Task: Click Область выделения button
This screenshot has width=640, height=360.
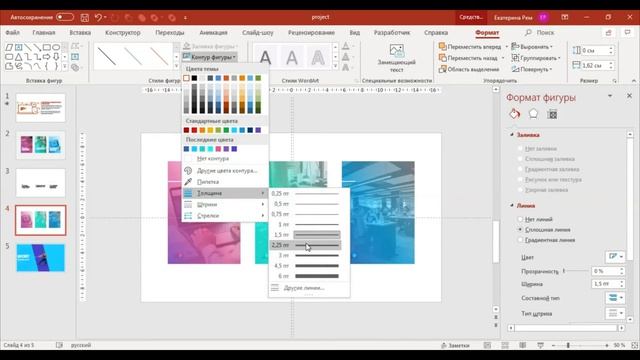Action: click(x=469, y=69)
